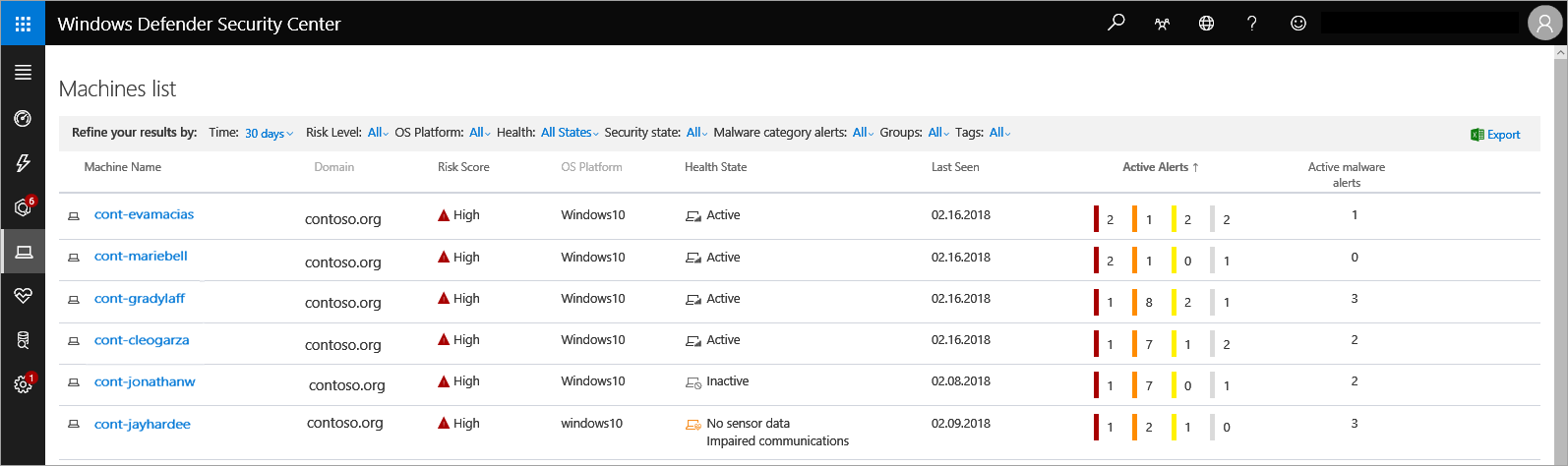
Task: Open the Security operations dashboard icon
Action: 23,119
